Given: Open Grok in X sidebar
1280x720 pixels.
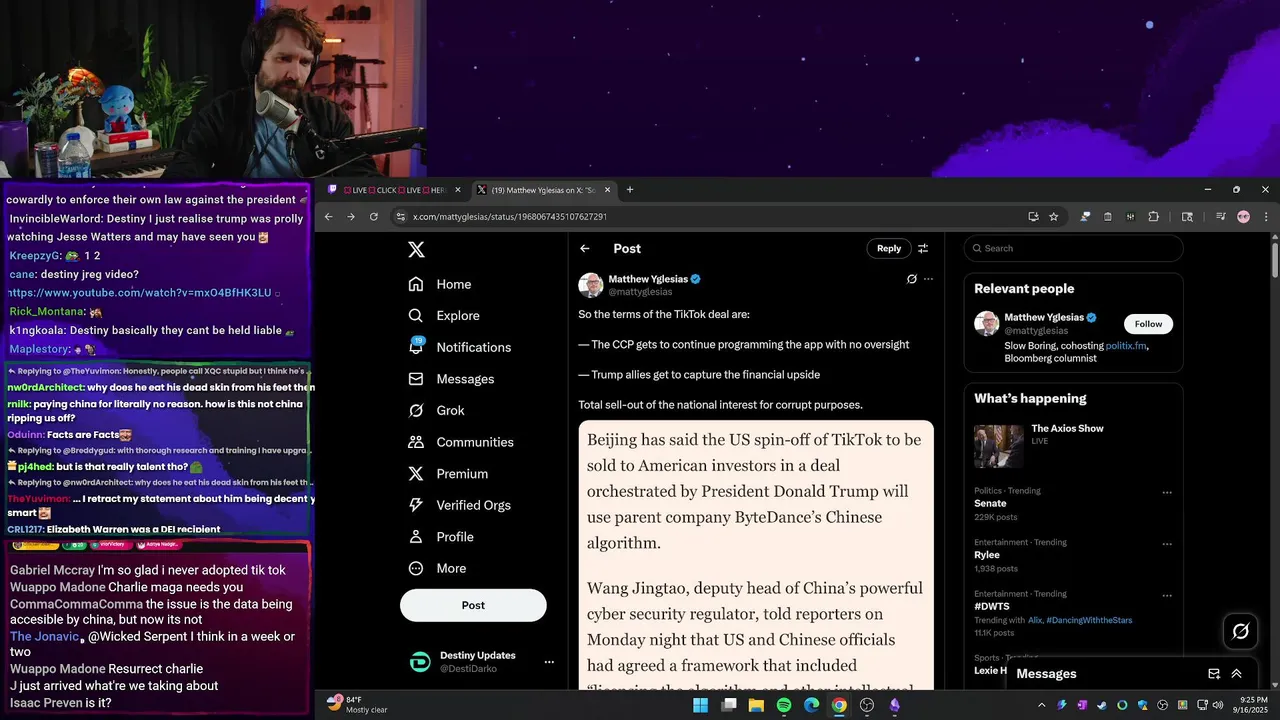Looking at the screenshot, I should coord(436,411).
